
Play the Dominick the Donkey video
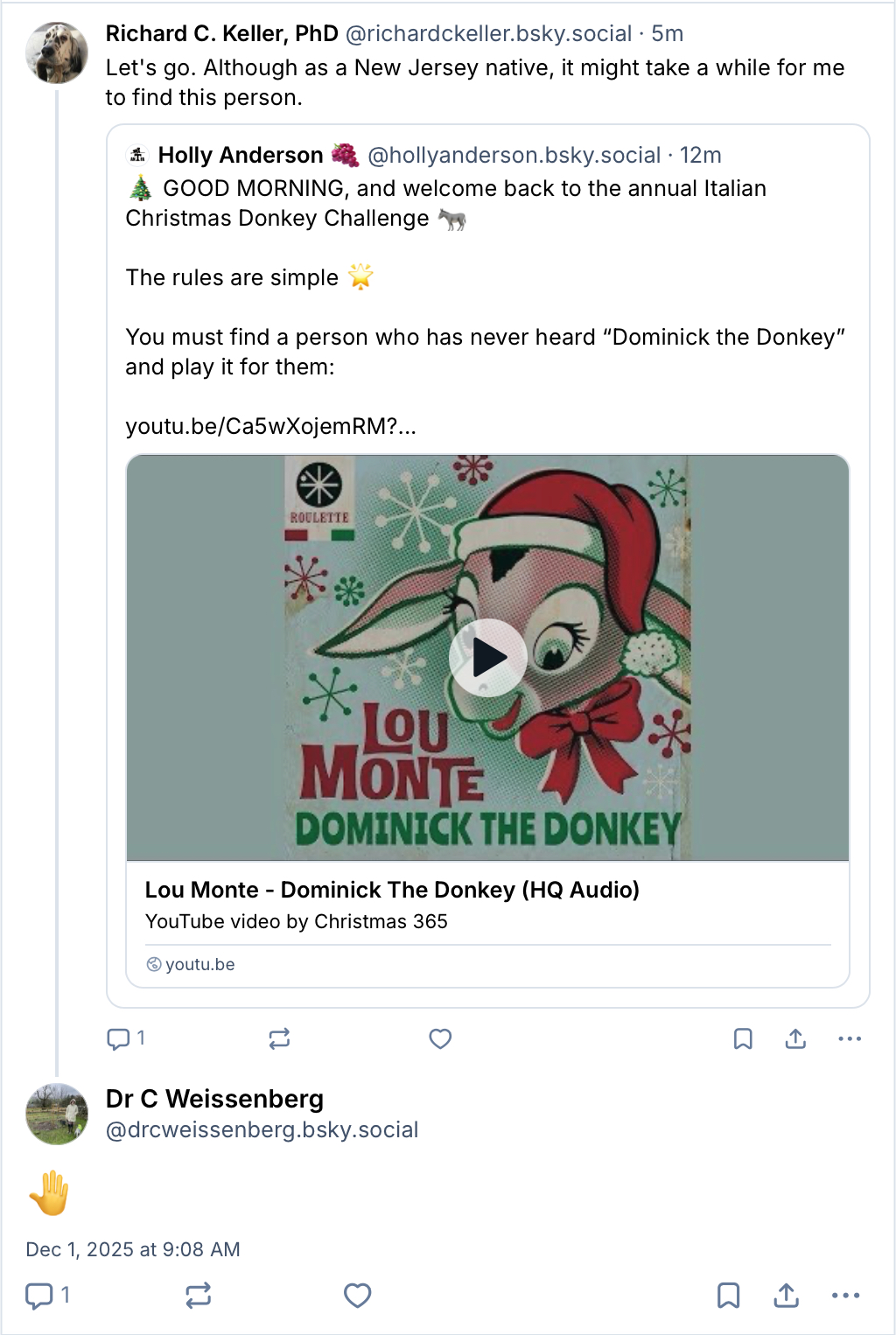487,658
